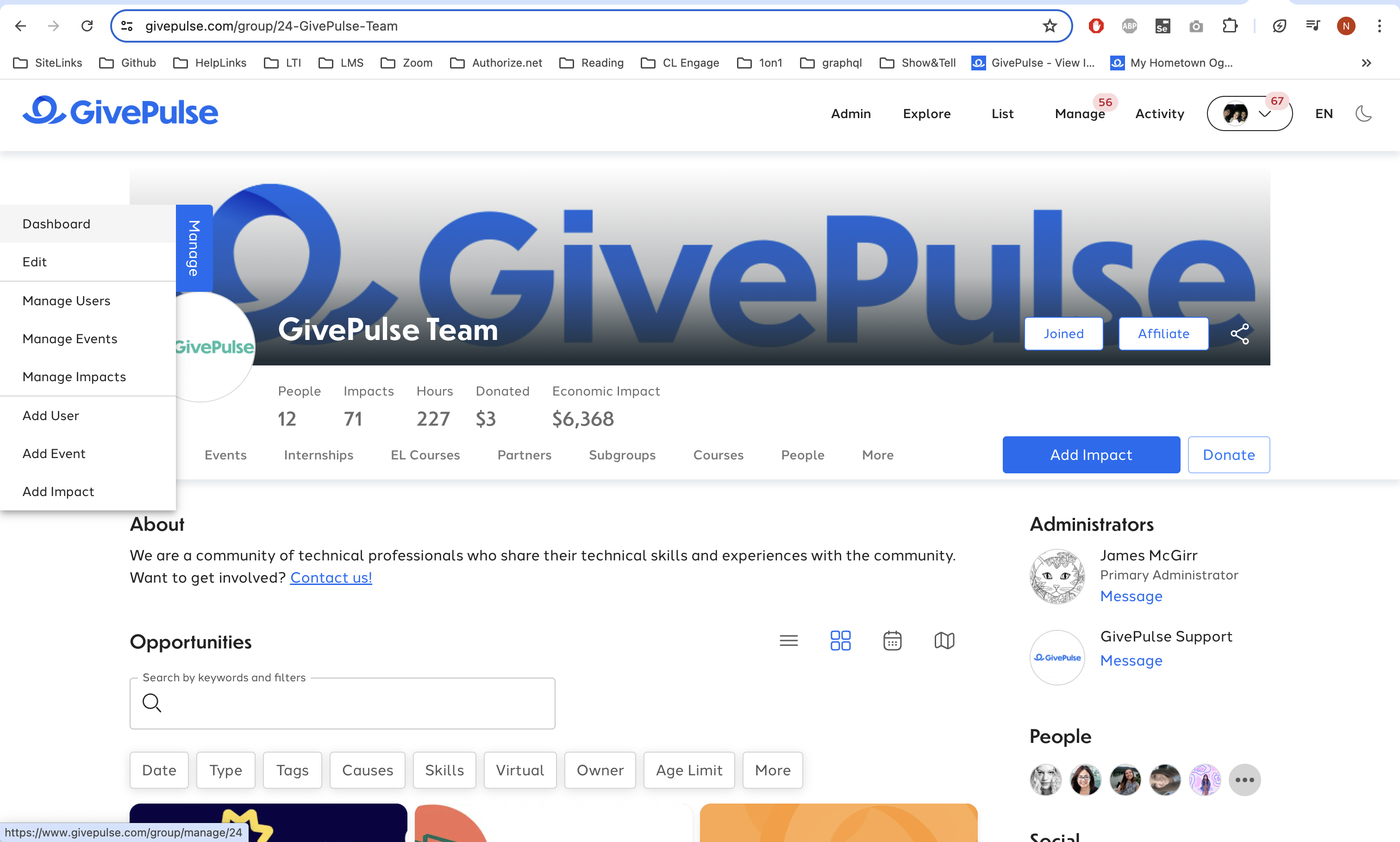Open Manage Events menu item
This screenshot has height=842, width=1400.
point(88,339)
